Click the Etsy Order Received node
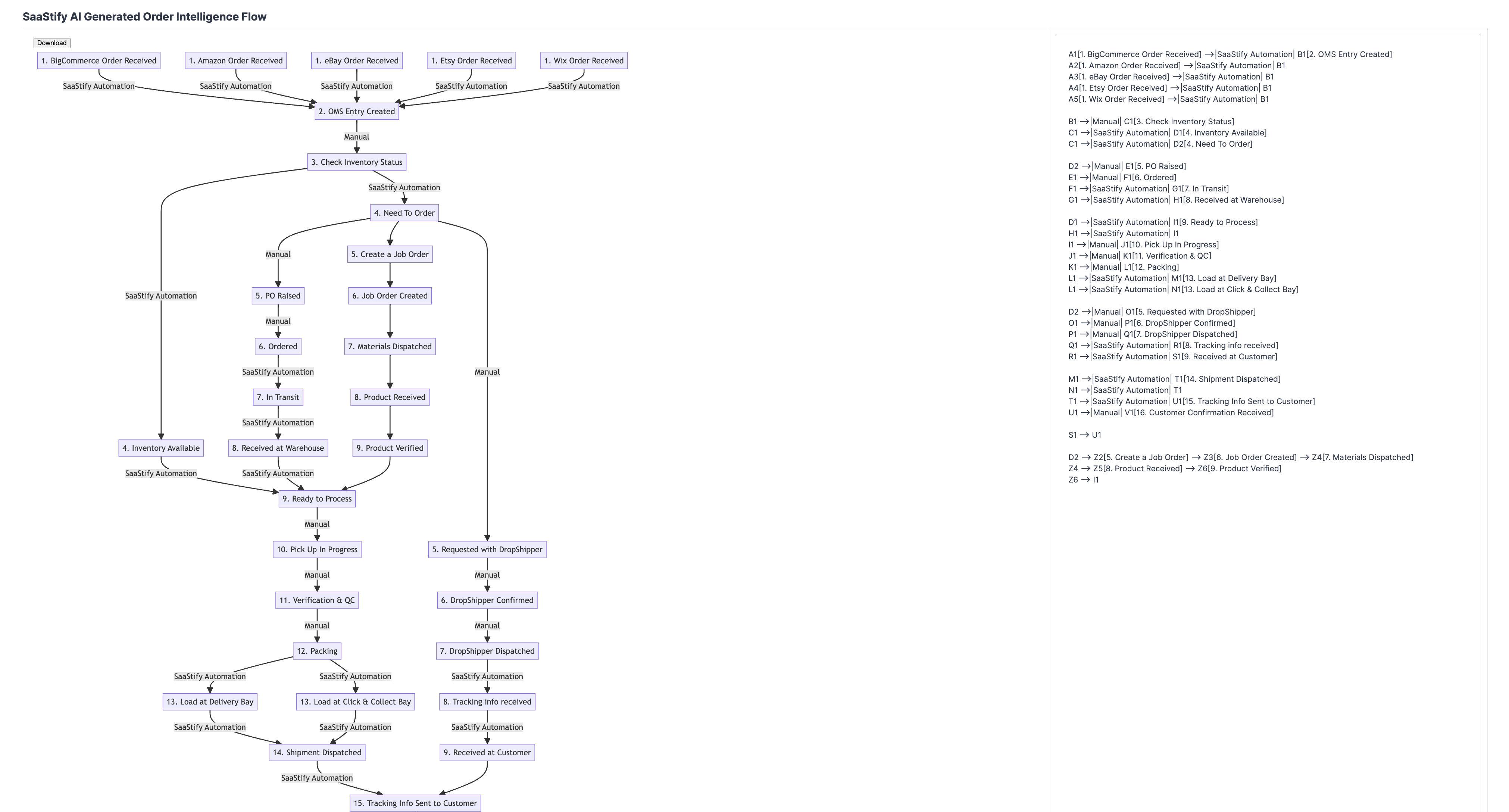 [471, 60]
